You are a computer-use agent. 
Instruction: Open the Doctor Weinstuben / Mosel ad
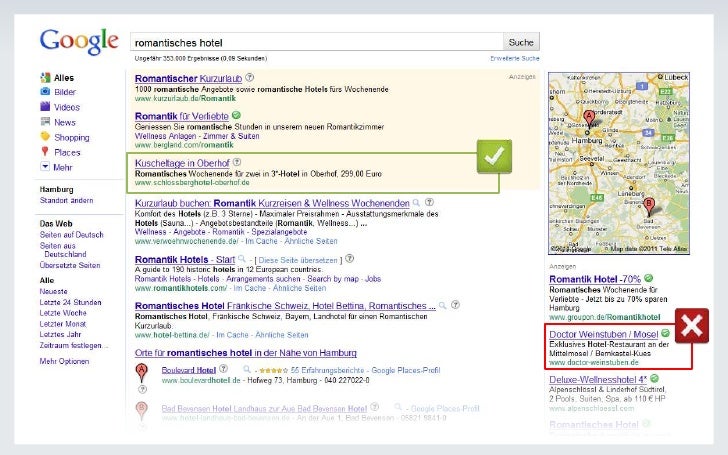click(x=604, y=334)
